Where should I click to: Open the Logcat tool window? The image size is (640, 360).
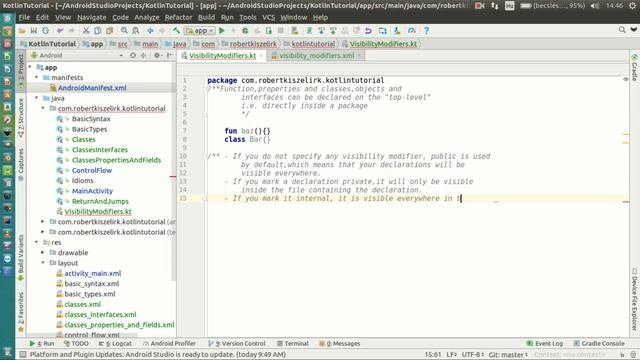point(115,344)
